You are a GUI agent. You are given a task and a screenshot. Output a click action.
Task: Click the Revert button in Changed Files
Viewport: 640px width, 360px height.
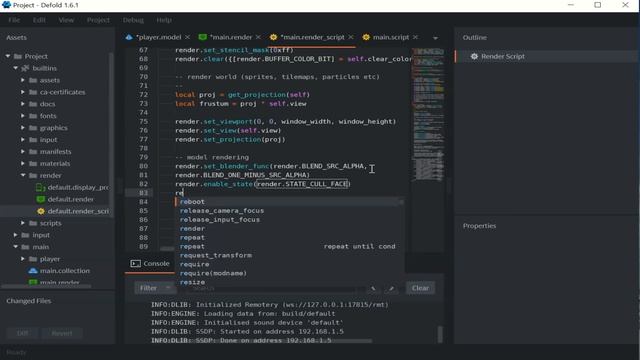tap(62, 333)
